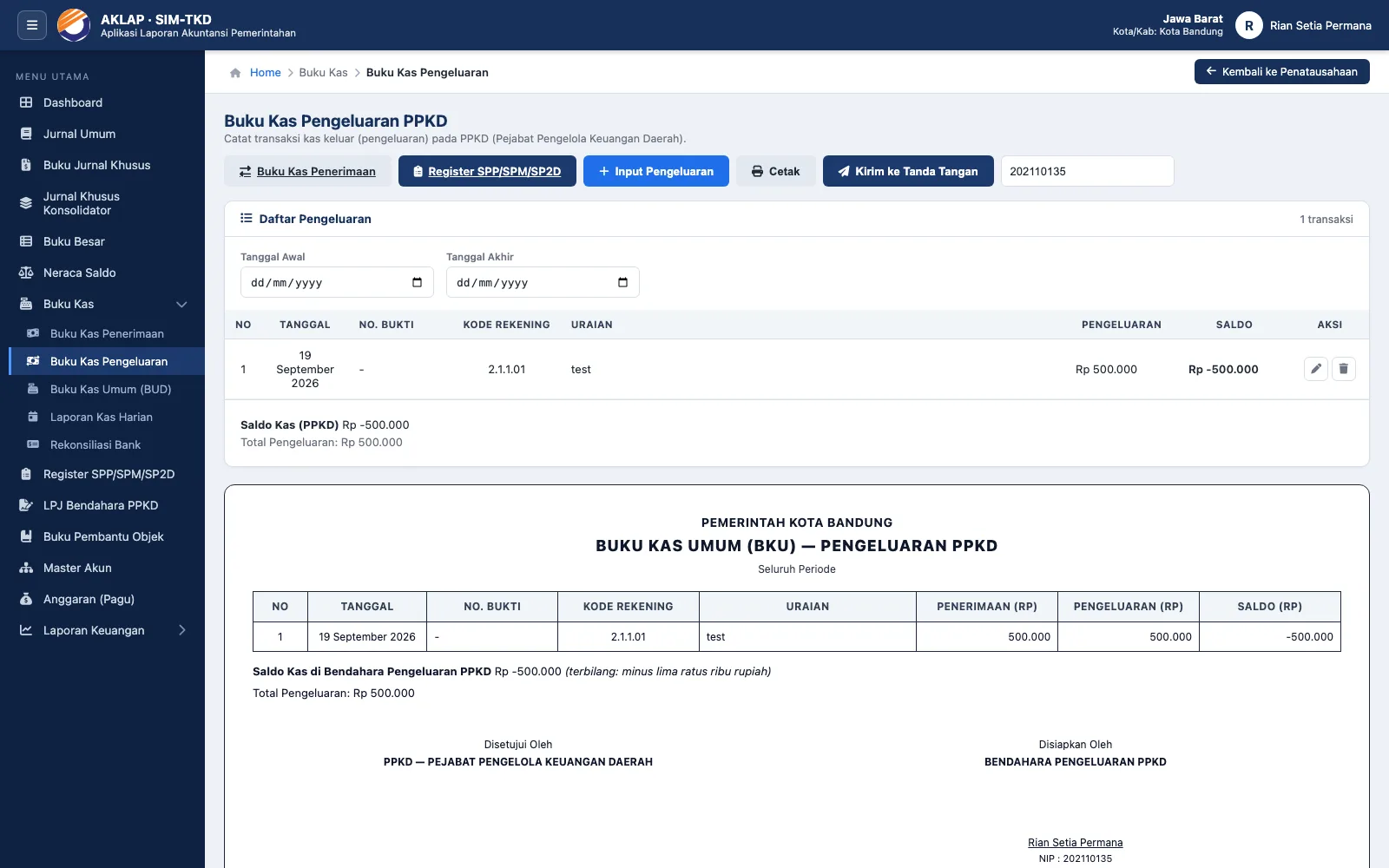The height and width of the screenshot is (868, 1389).
Task: Click the Neraca Saldo scale icon
Action: coord(26,273)
